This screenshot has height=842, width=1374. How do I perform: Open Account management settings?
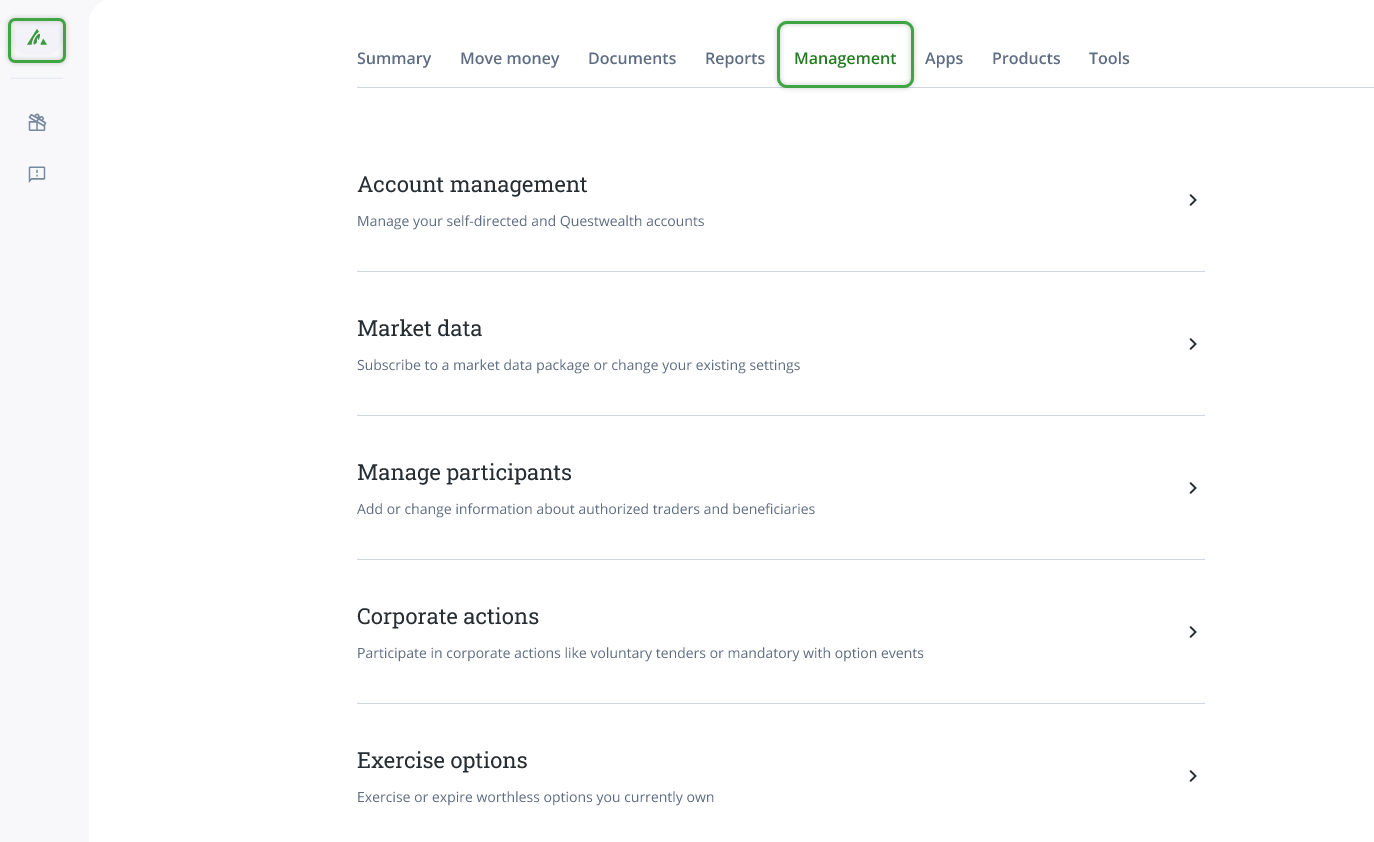(x=472, y=185)
